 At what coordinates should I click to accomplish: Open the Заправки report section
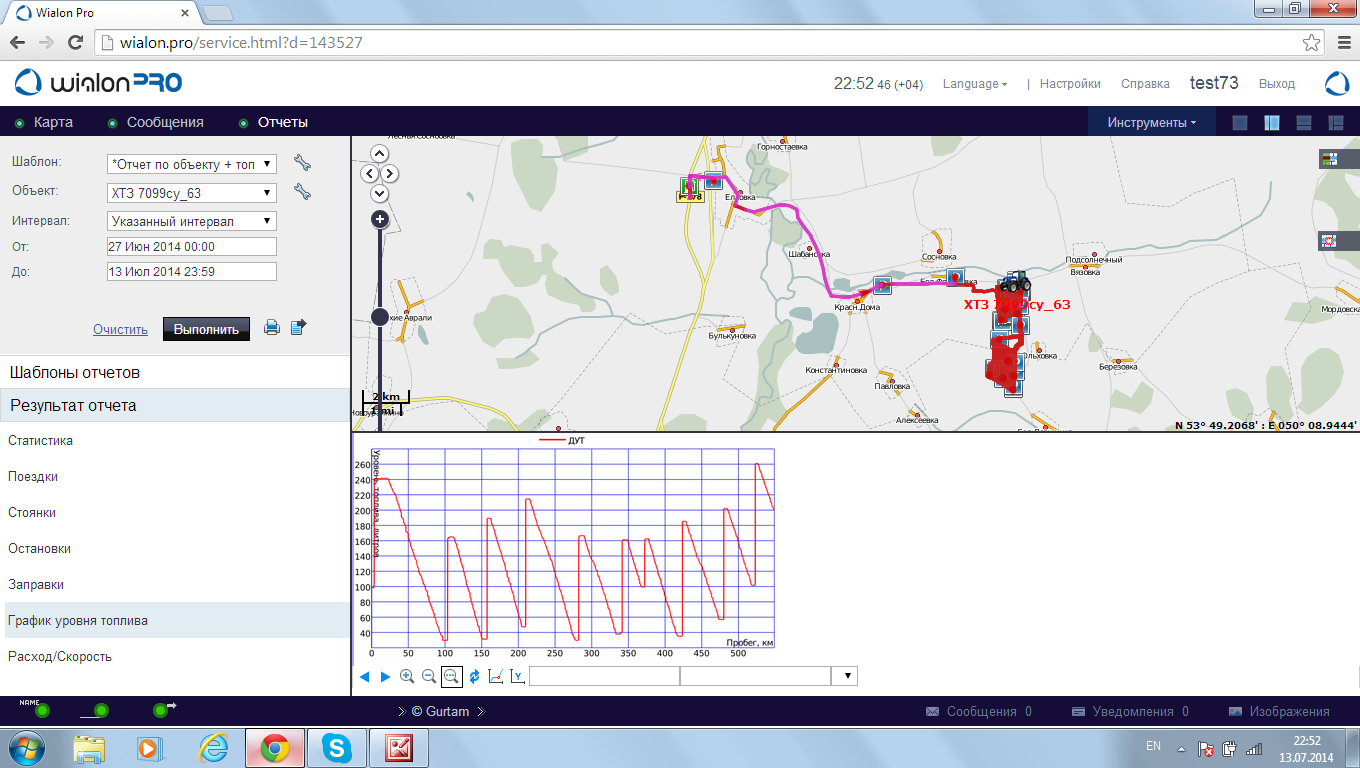[x=36, y=585]
